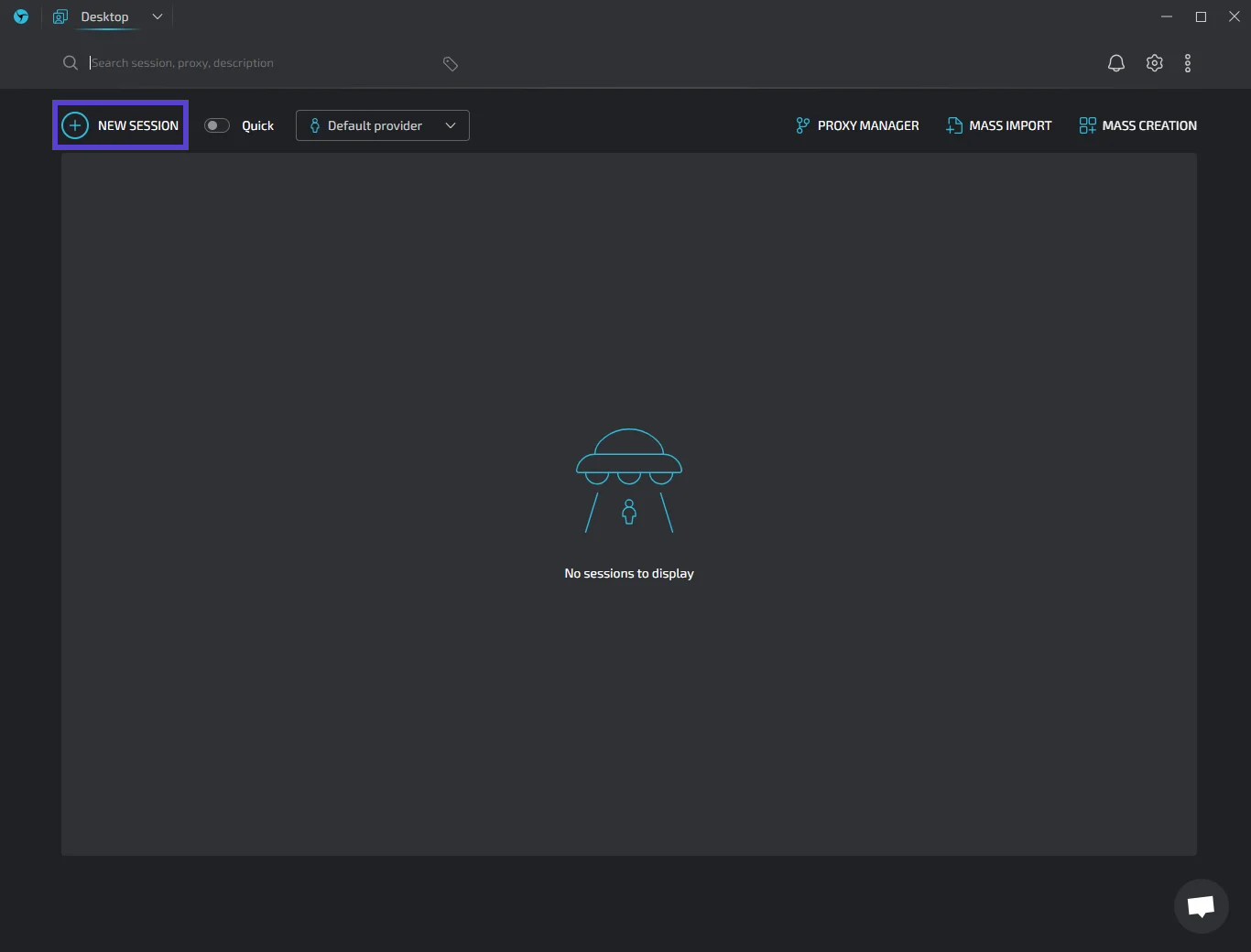The height and width of the screenshot is (952, 1251).
Task: Maximize the application window
Action: (1201, 16)
